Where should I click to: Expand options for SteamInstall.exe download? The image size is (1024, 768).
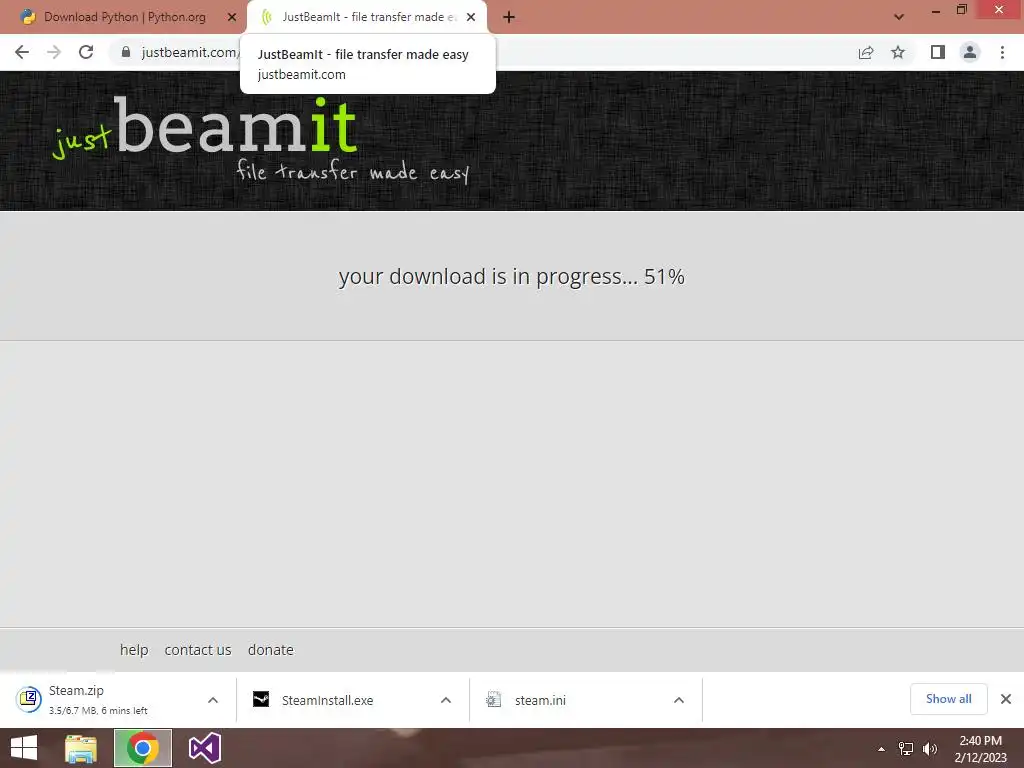(x=446, y=700)
